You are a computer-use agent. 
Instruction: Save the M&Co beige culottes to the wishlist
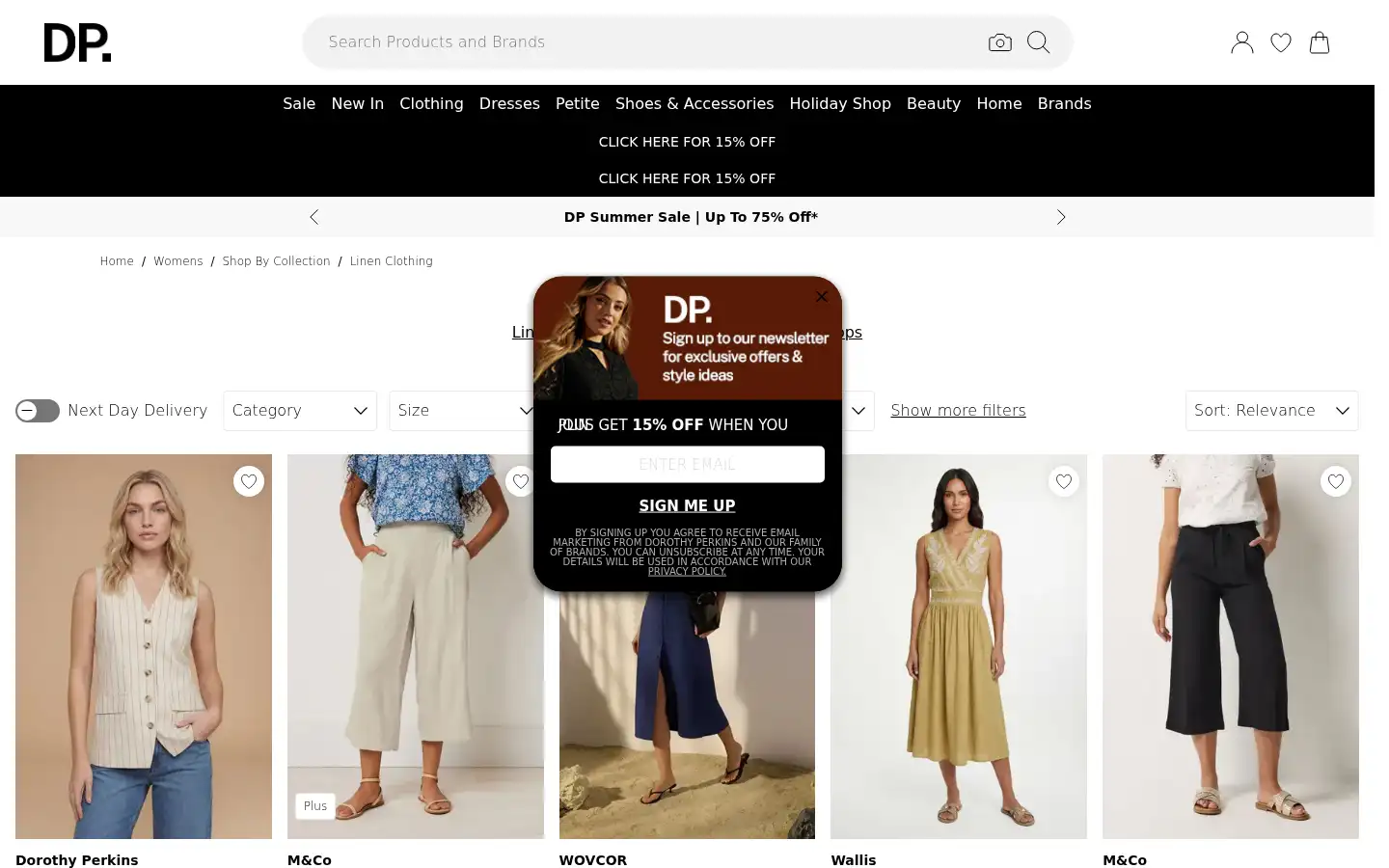tap(521, 481)
